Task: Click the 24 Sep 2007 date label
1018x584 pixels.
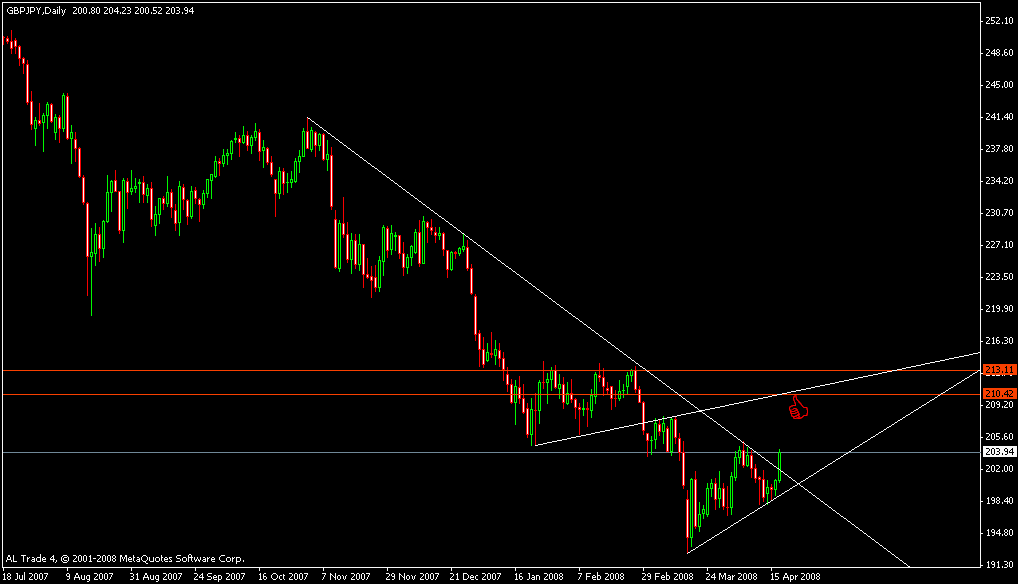Action: tap(219, 576)
